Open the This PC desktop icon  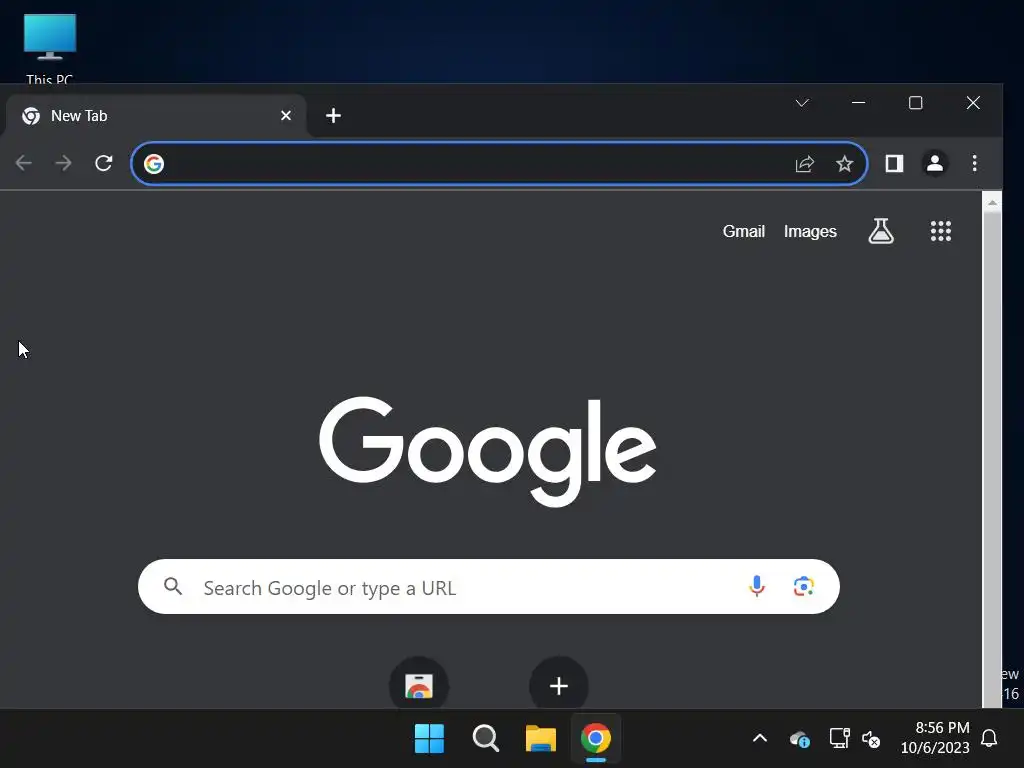coord(50,47)
